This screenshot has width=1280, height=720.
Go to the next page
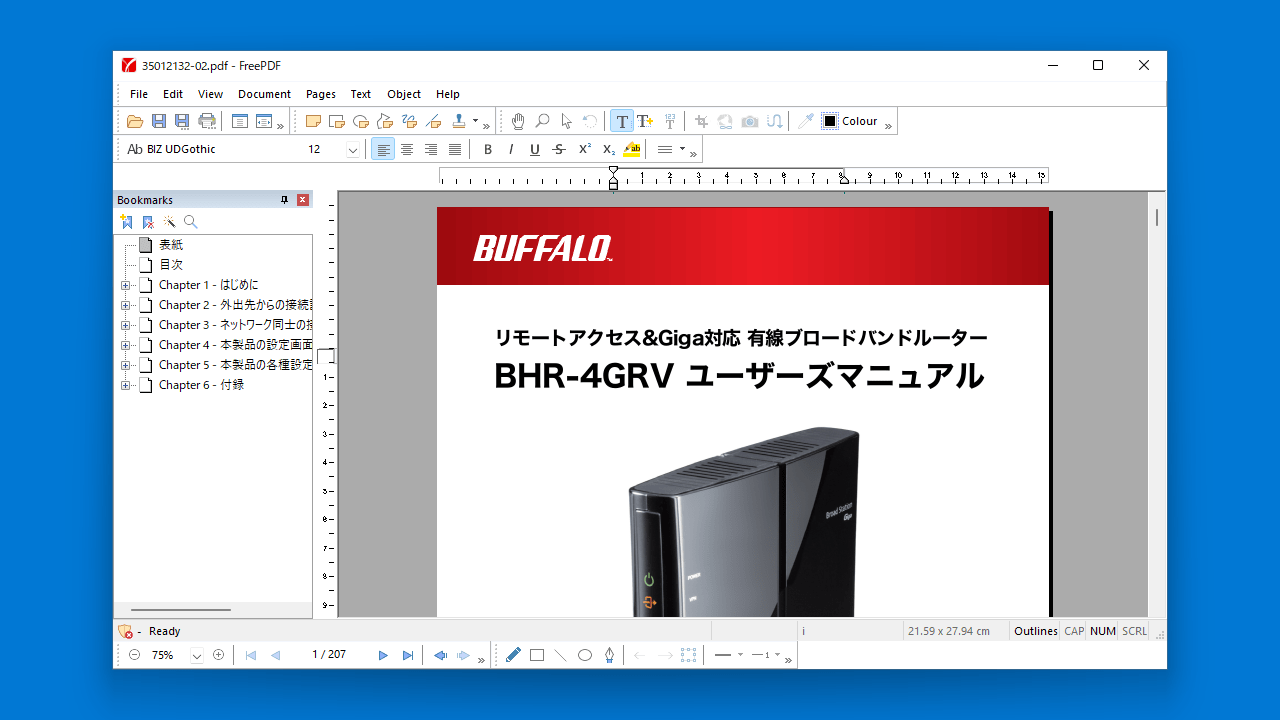click(383, 655)
